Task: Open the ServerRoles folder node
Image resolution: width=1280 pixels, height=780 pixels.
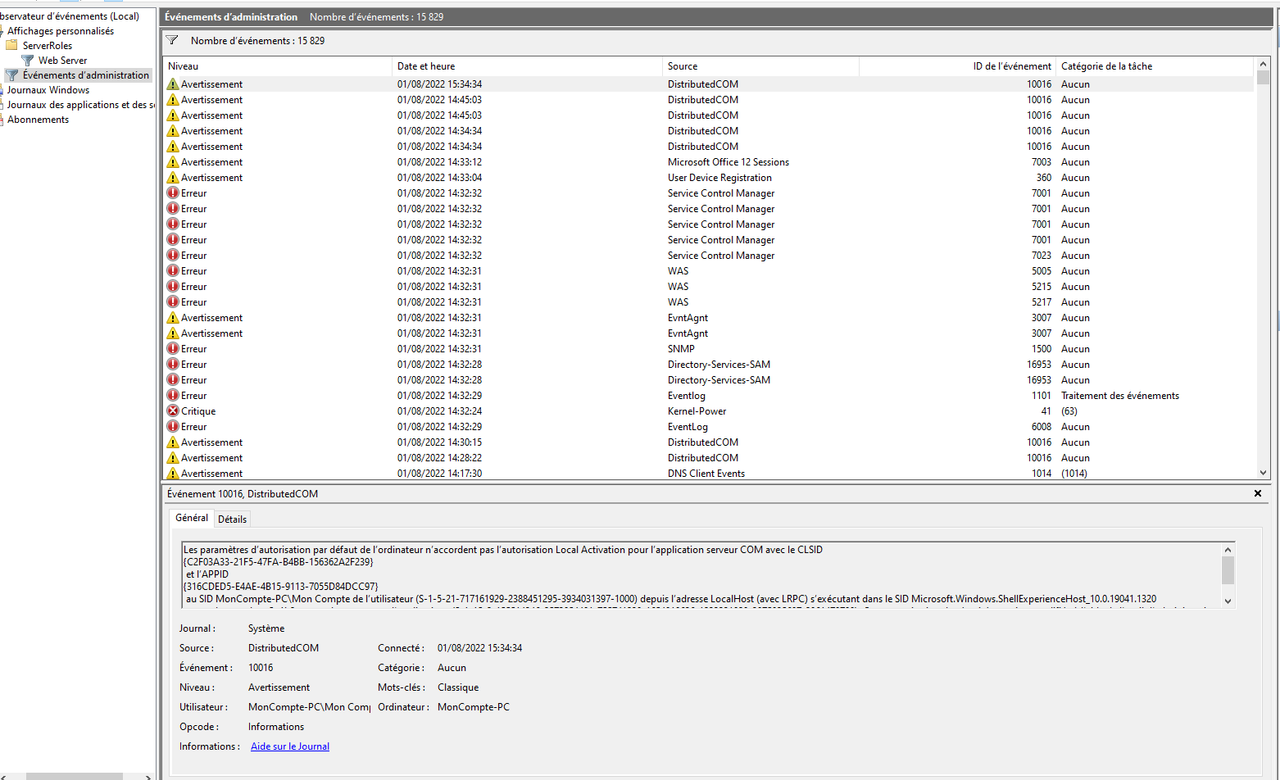Action: [47, 46]
